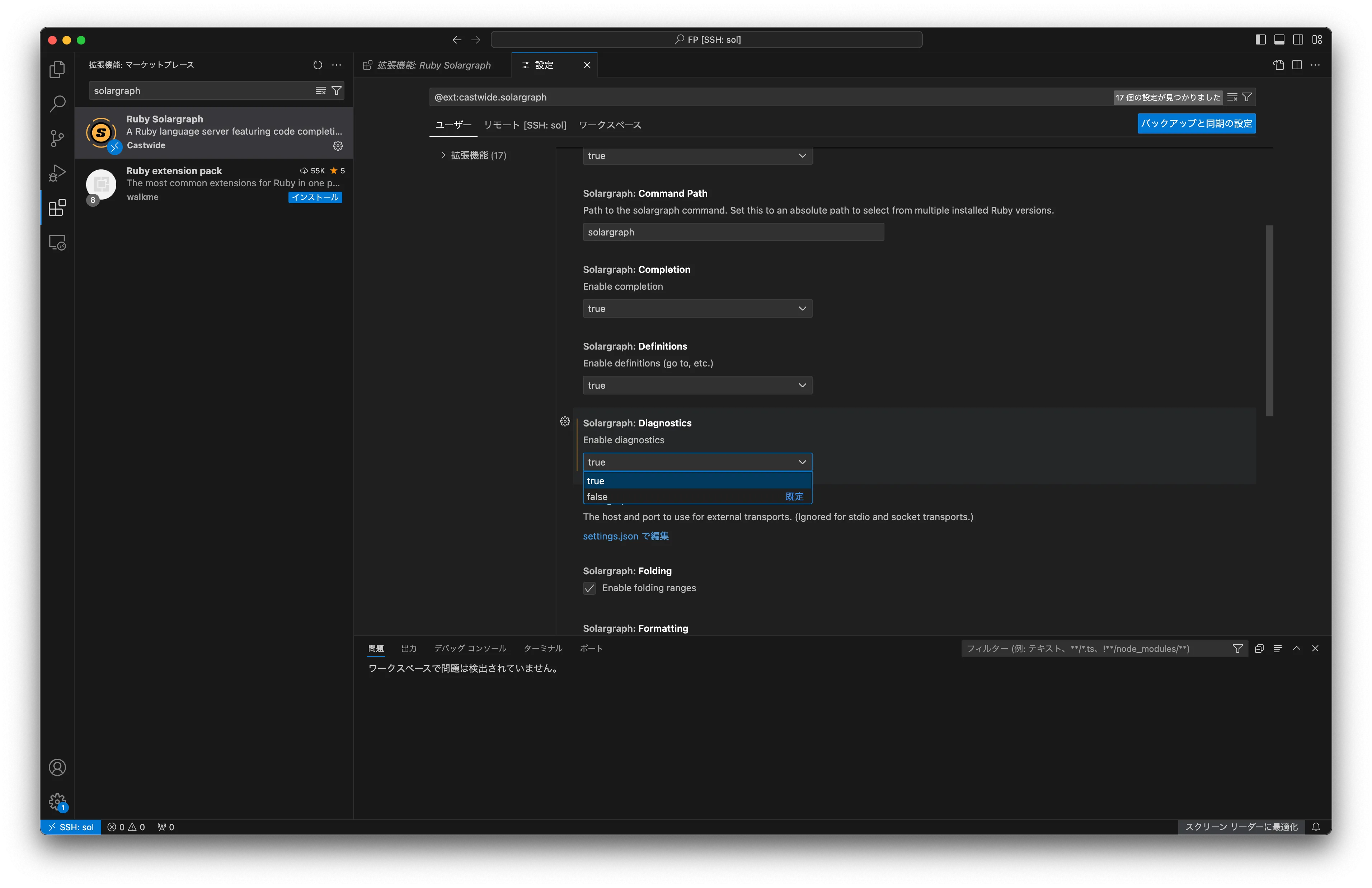Filter problems with the funnel icon

pos(1237,649)
